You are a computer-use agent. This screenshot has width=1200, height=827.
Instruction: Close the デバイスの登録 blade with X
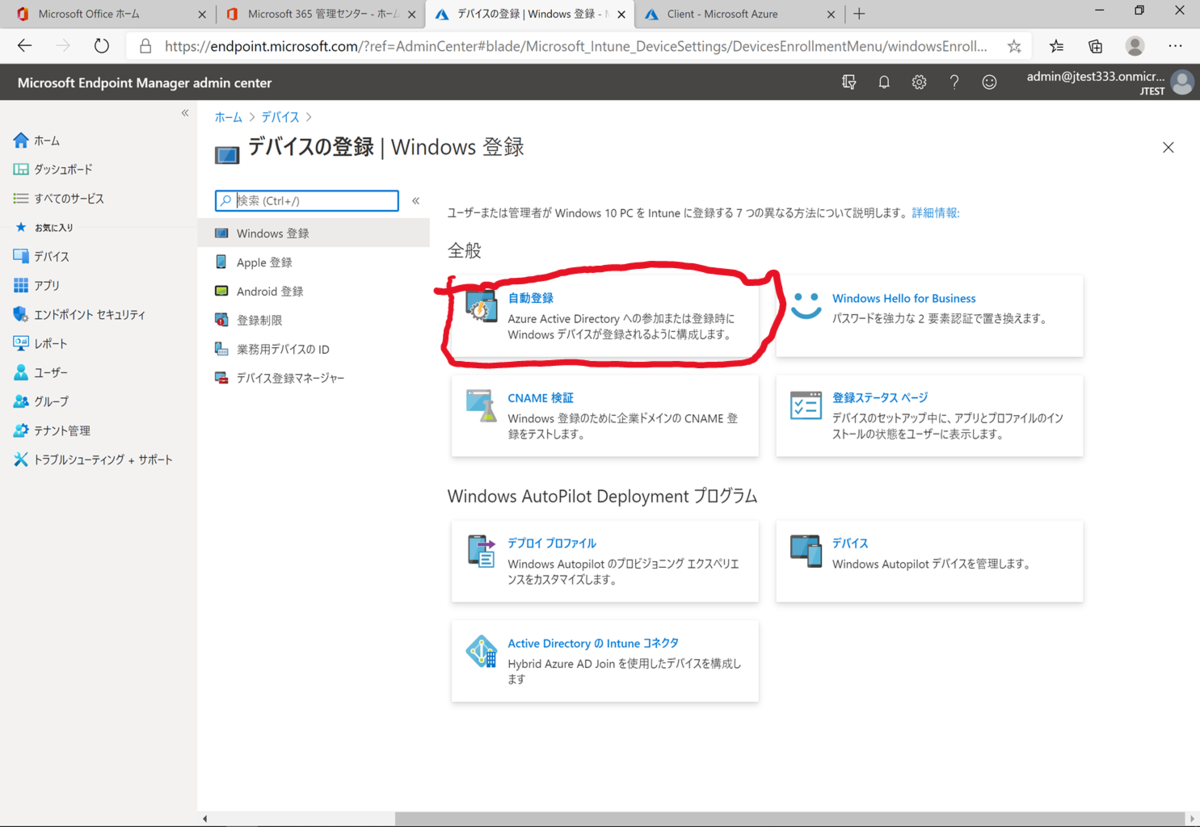(1168, 147)
